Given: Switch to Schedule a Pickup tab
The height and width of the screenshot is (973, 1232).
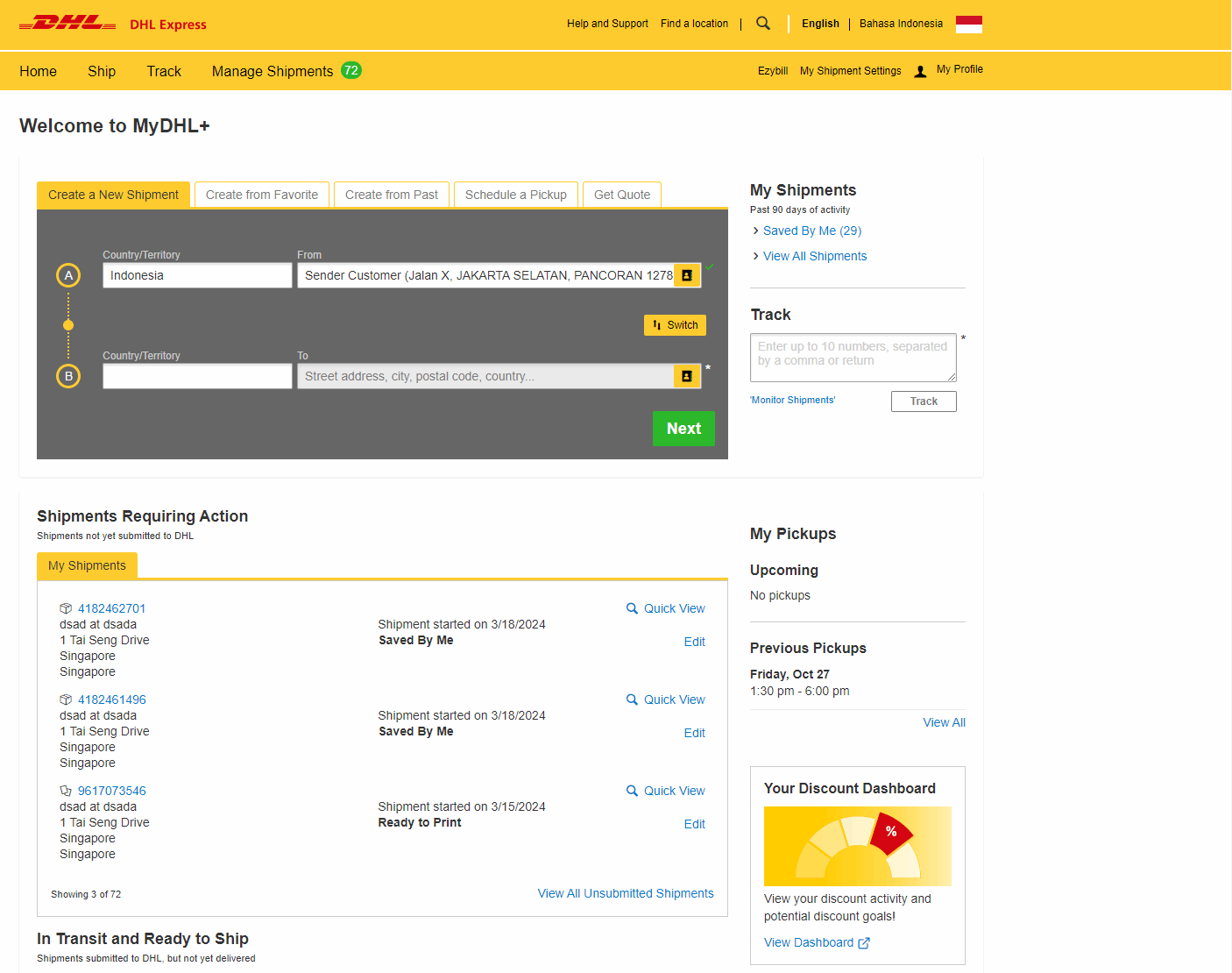Looking at the screenshot, I should [x=516, y=195].
